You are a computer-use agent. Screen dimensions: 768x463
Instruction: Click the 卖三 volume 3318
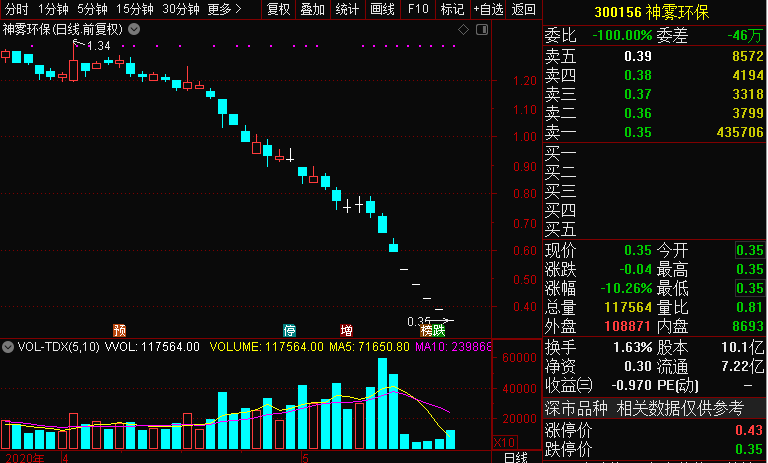(748, 94)
